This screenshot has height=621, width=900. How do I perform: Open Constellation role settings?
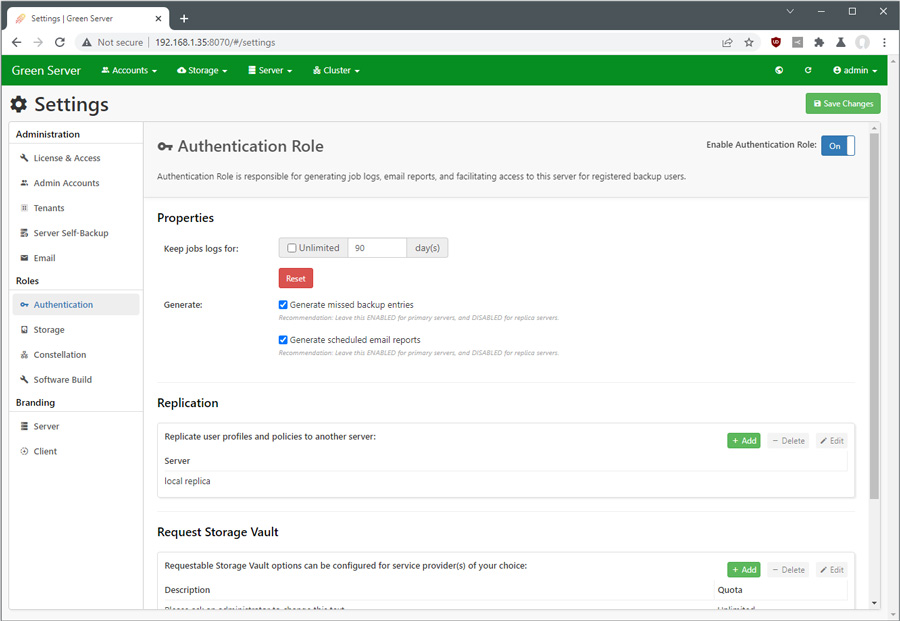76,355
